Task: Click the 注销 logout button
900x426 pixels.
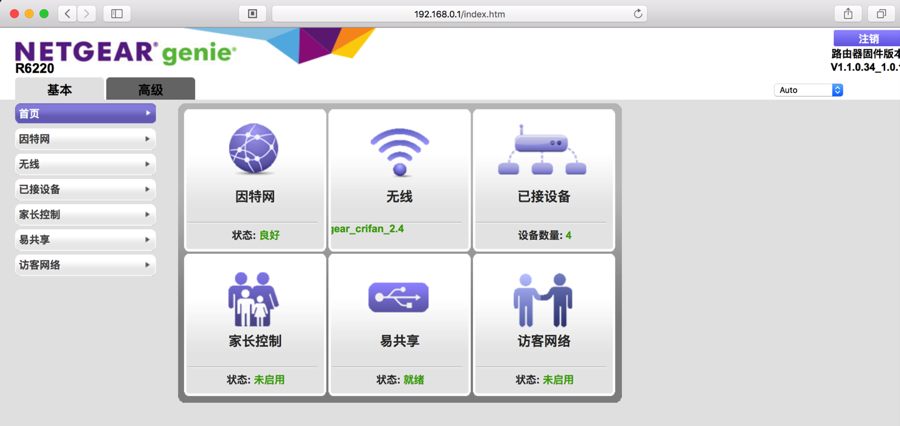Action: click(867, 38)
